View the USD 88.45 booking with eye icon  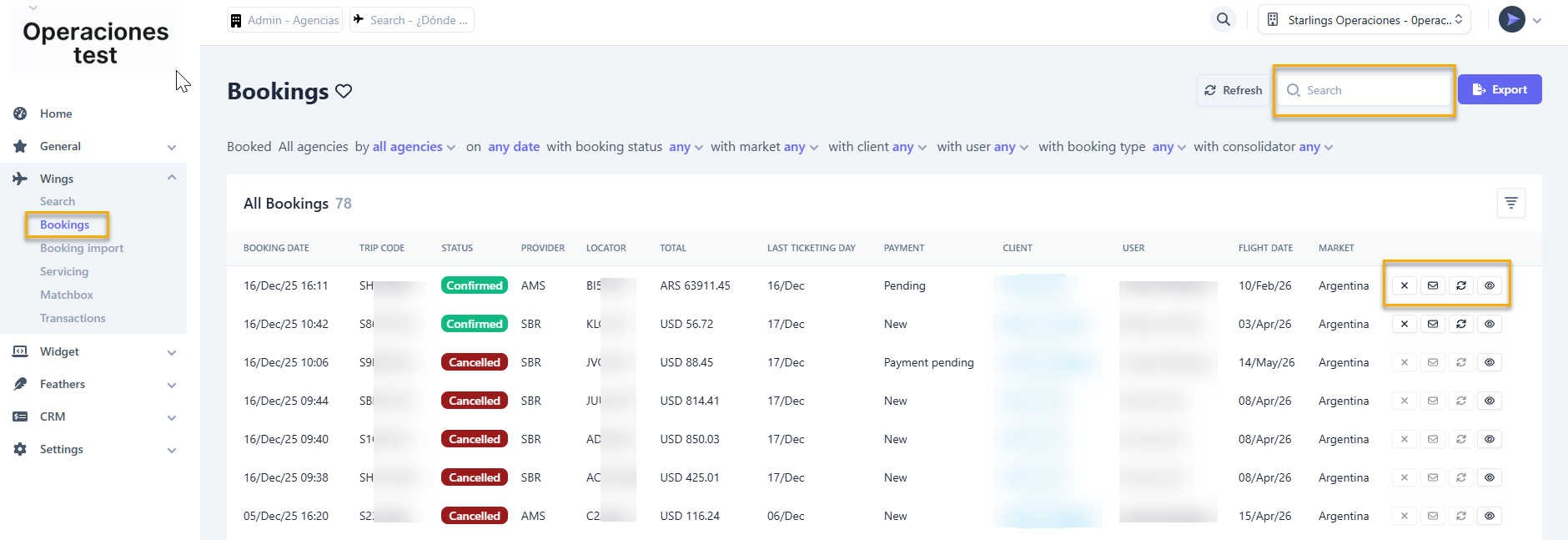tap(1490, 362)
